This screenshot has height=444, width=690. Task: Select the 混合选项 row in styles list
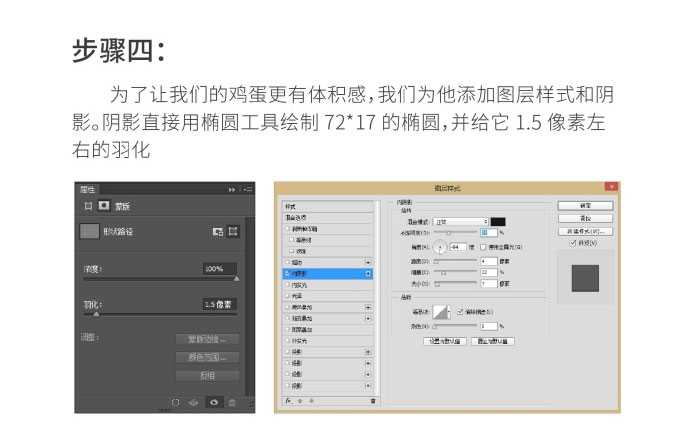(328, 217)
